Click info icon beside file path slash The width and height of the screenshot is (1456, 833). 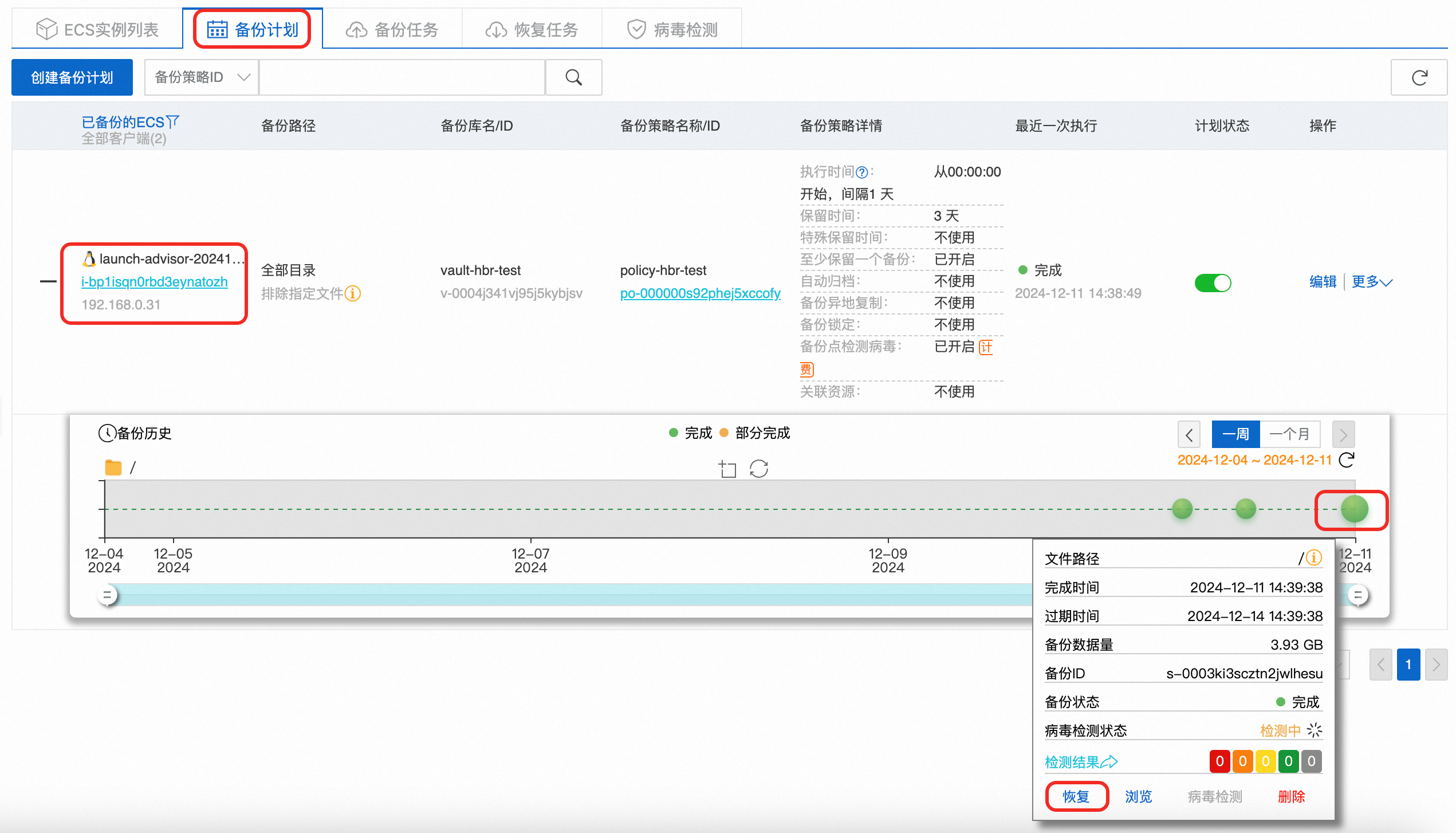(1314, 557)
